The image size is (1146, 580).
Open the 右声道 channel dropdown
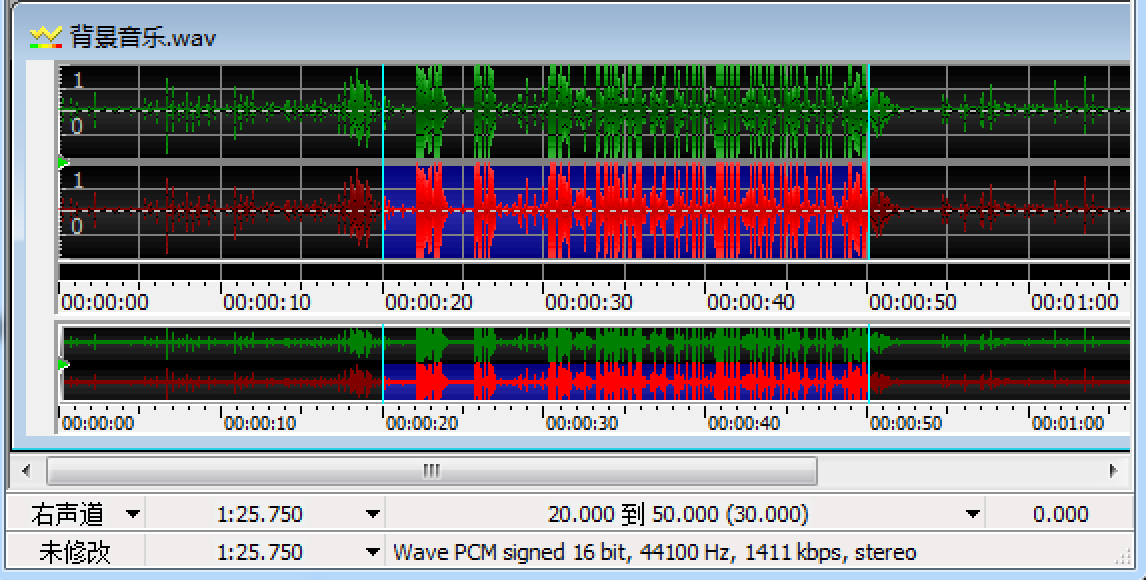(x=132, y=515)
